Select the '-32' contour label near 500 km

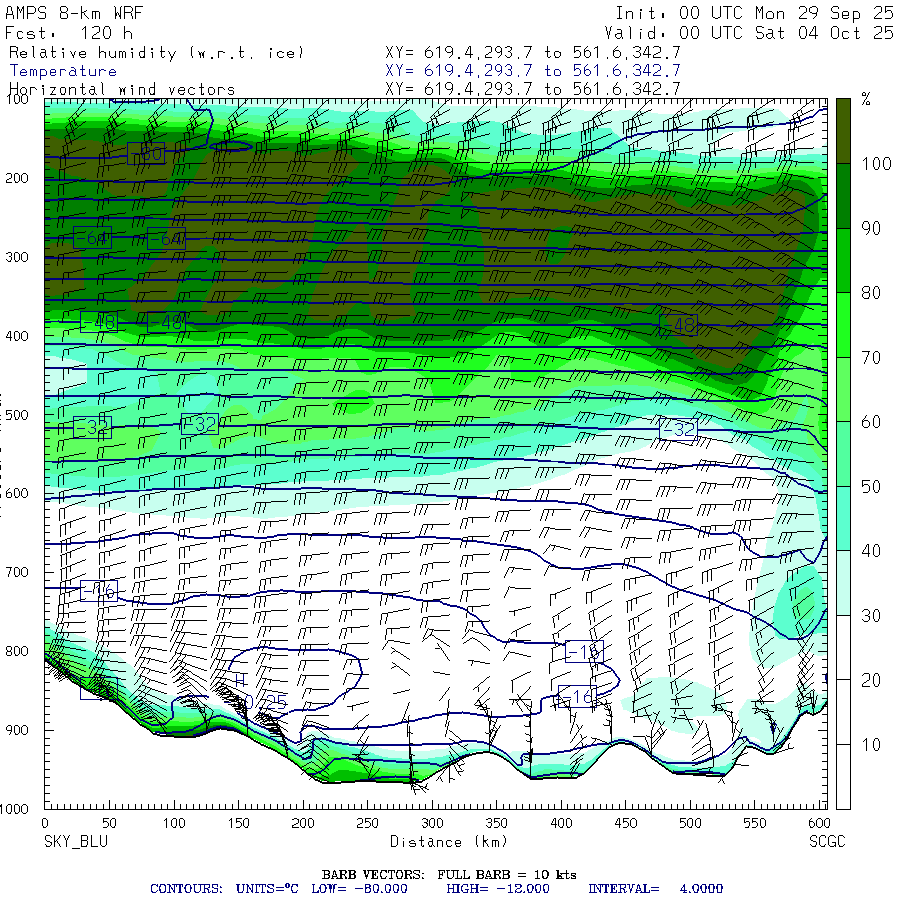(678, 429)
